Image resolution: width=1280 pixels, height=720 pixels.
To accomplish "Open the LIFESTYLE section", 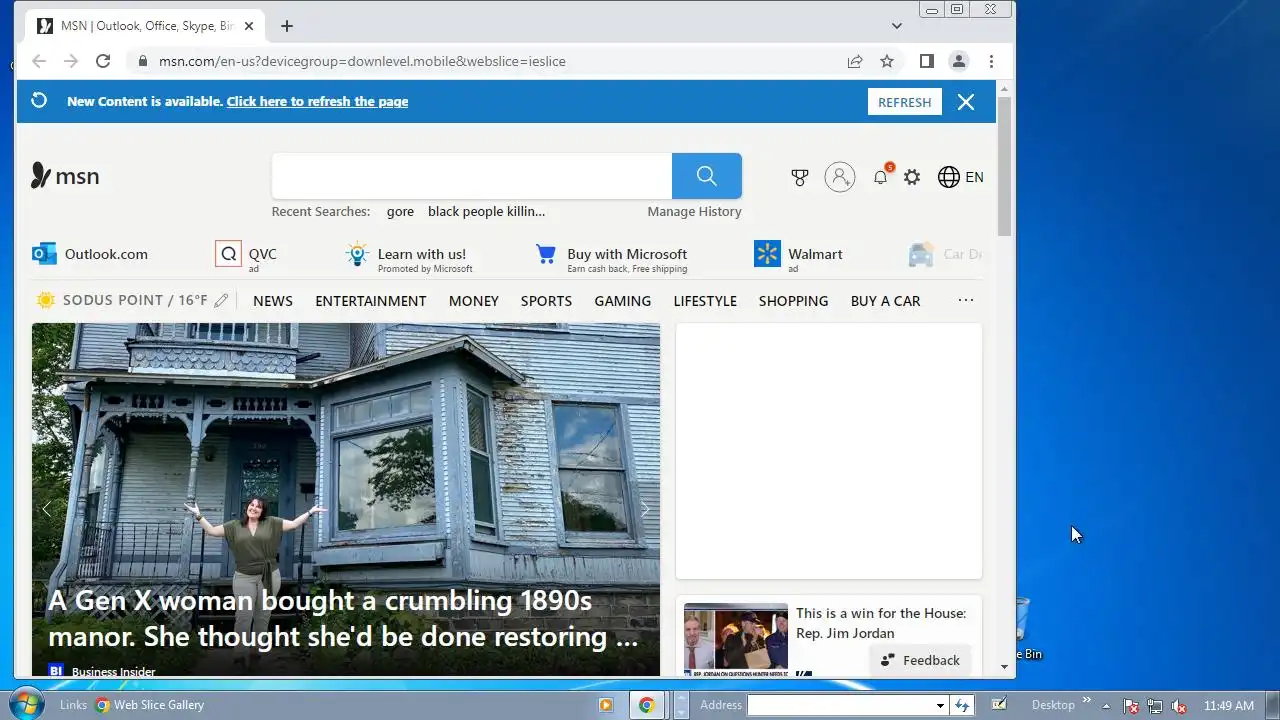I will tap(705, 301).
